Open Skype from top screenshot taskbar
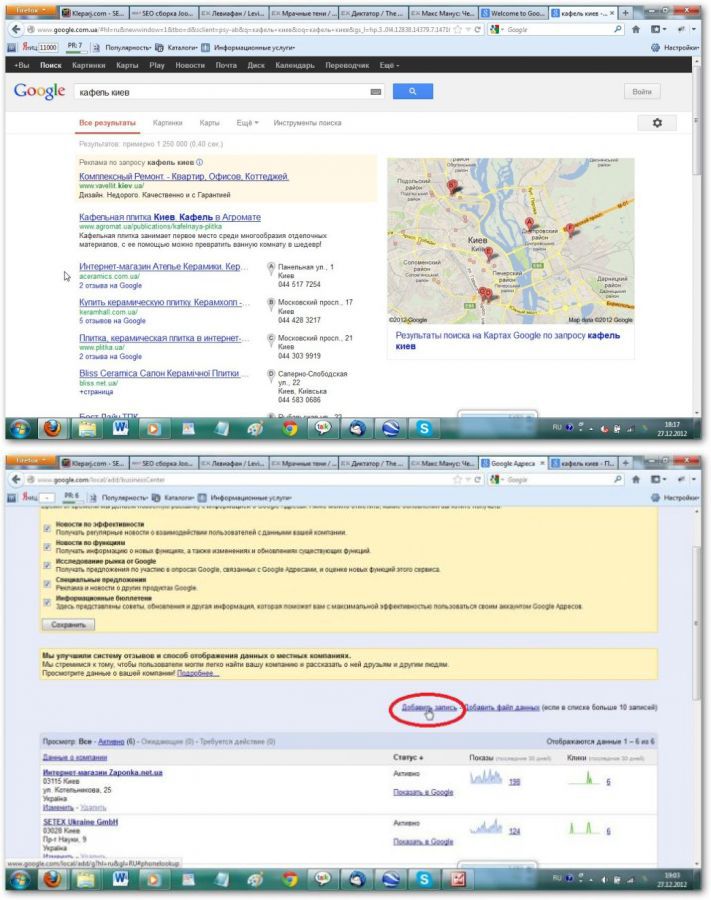The width and height of the screenshot is (711, 900). tap(424, 428)
